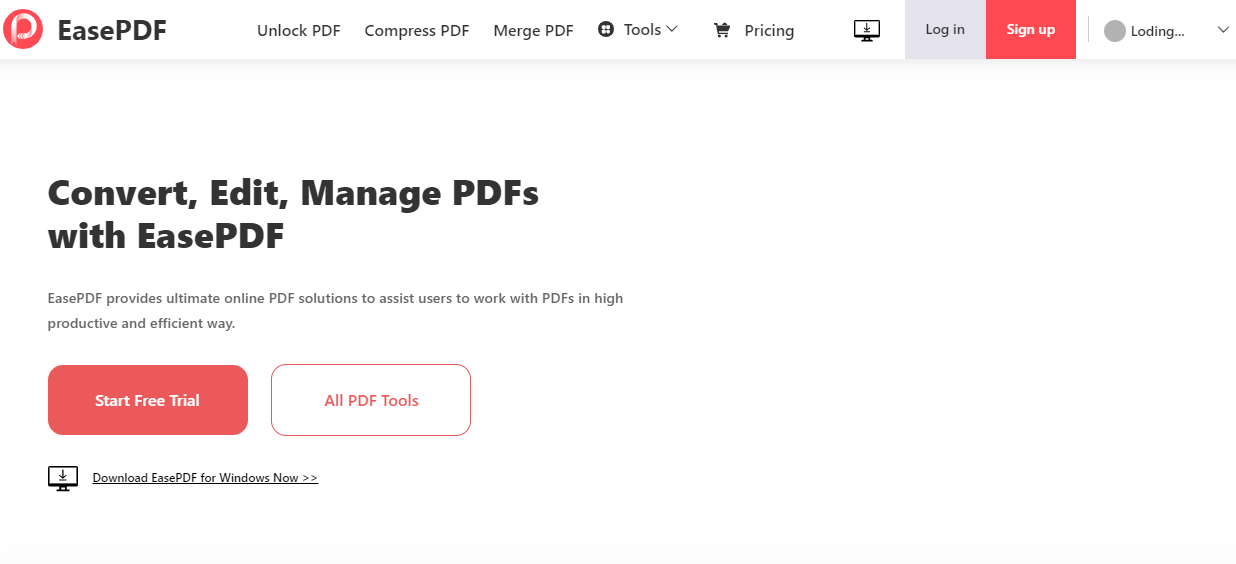The width and height of the screenshot is (1236, 564).
Task: Click the Log in button
Action: [x=945, y=29]
